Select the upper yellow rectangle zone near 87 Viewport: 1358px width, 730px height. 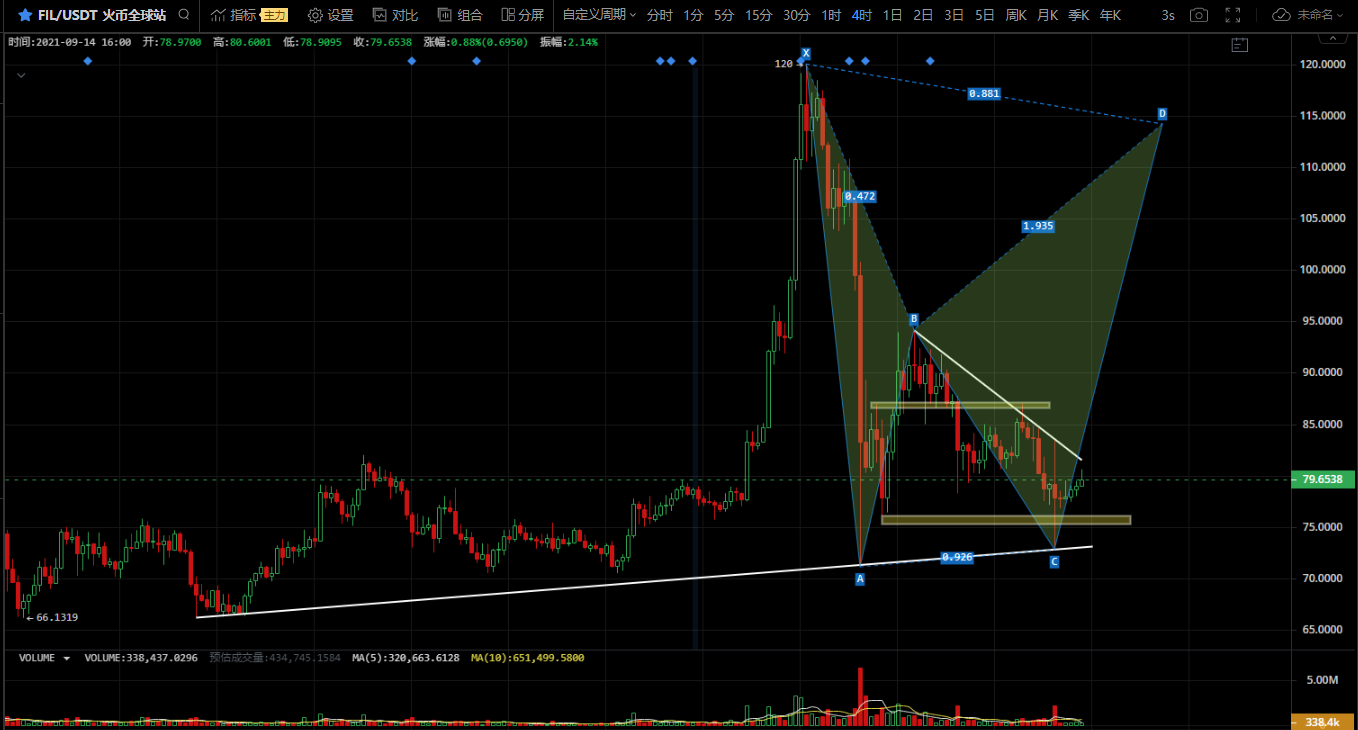(960, 405)
